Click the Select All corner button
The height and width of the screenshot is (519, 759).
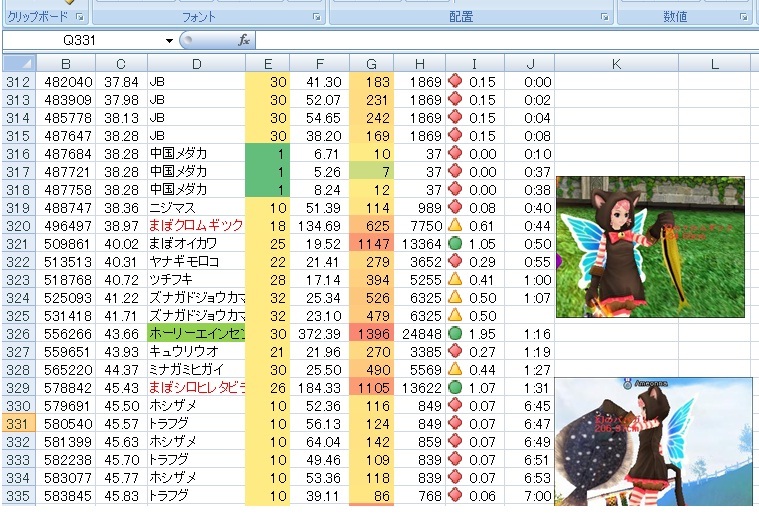pos(19,63)
